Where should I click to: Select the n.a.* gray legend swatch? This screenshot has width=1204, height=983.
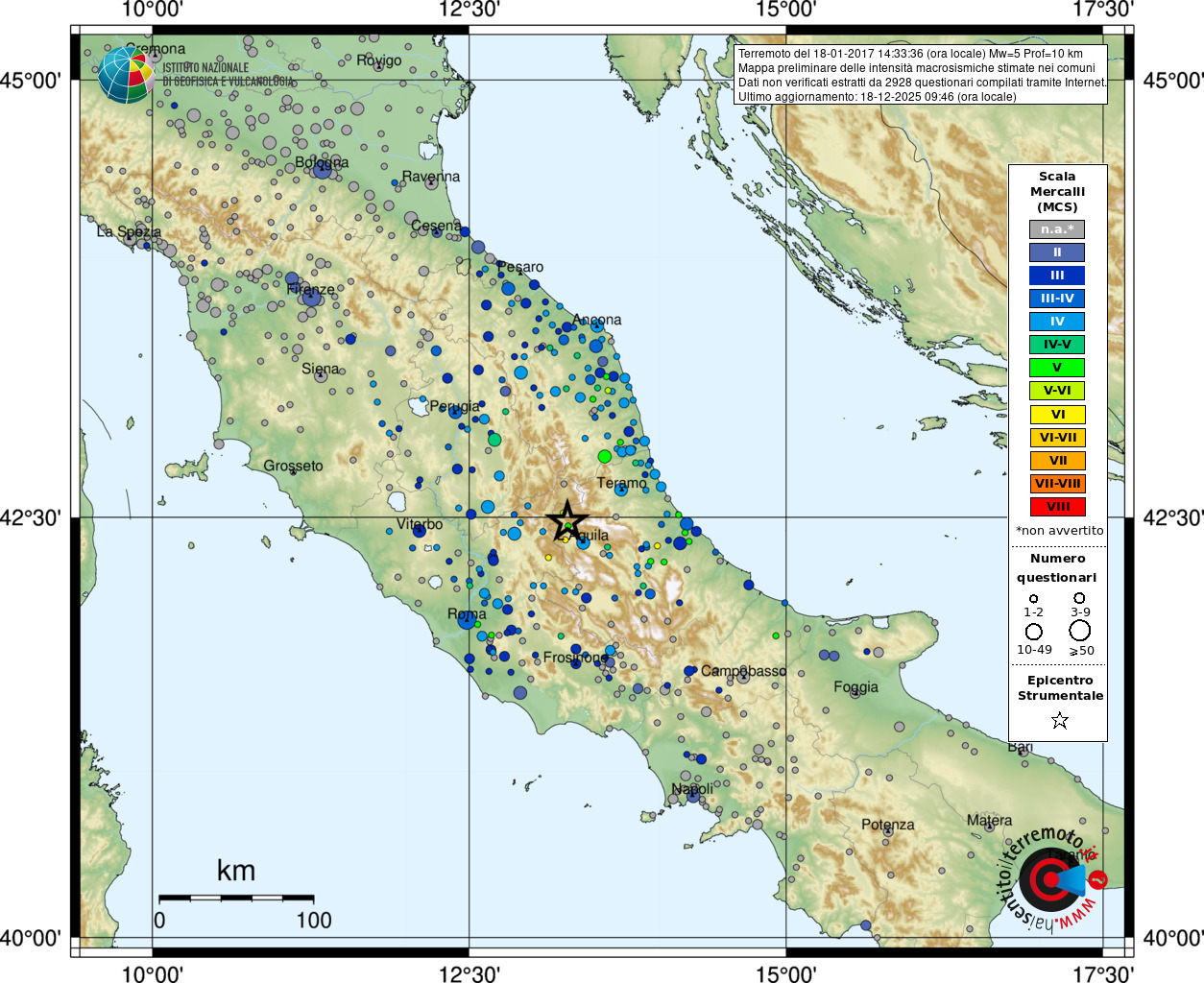click(1057, 229)
